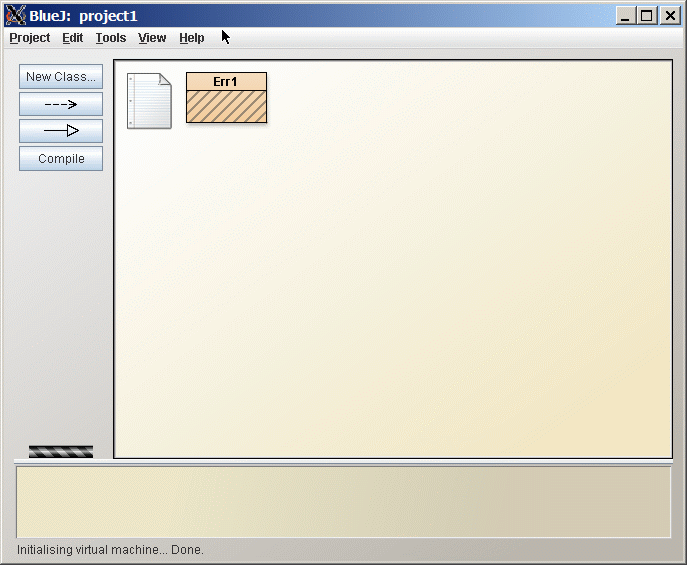Image resolution: width=687 pixels, height=565 pixels.
Task: Open the Tools menu
Action: 111,38
